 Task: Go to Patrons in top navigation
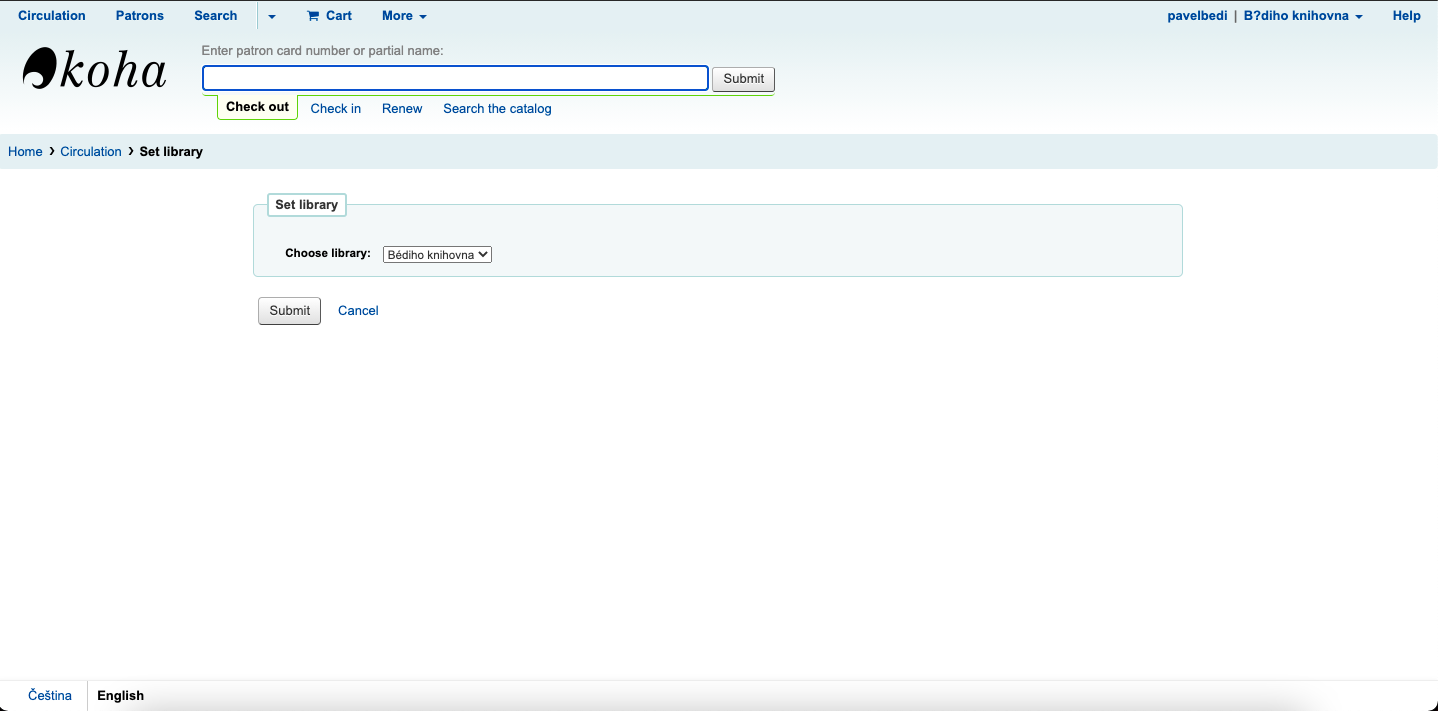(x=139, y=16)
